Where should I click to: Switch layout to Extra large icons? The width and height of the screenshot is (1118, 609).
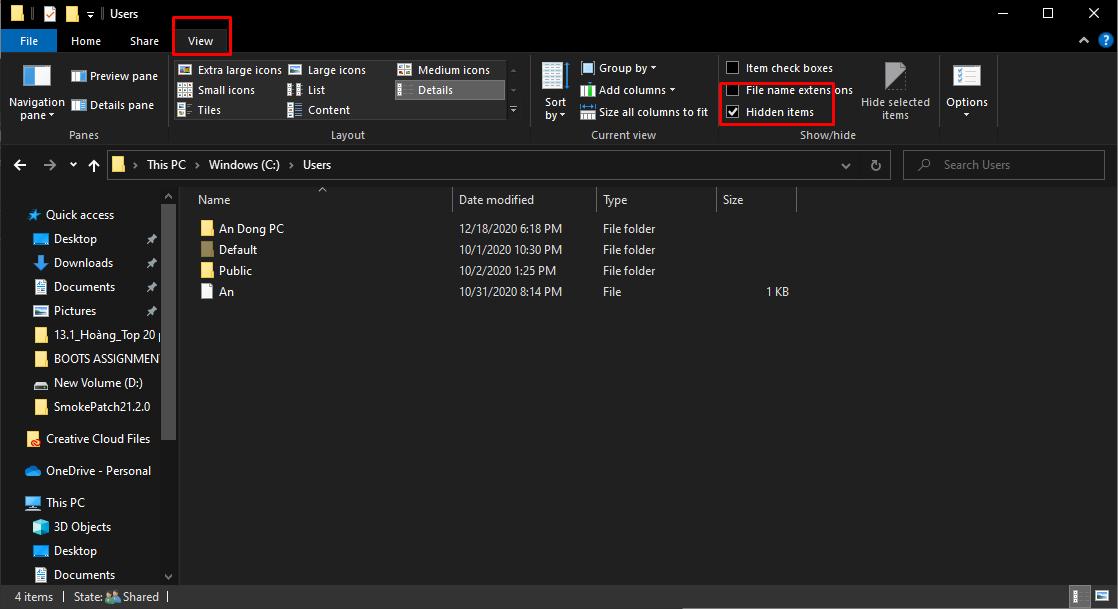230,70
